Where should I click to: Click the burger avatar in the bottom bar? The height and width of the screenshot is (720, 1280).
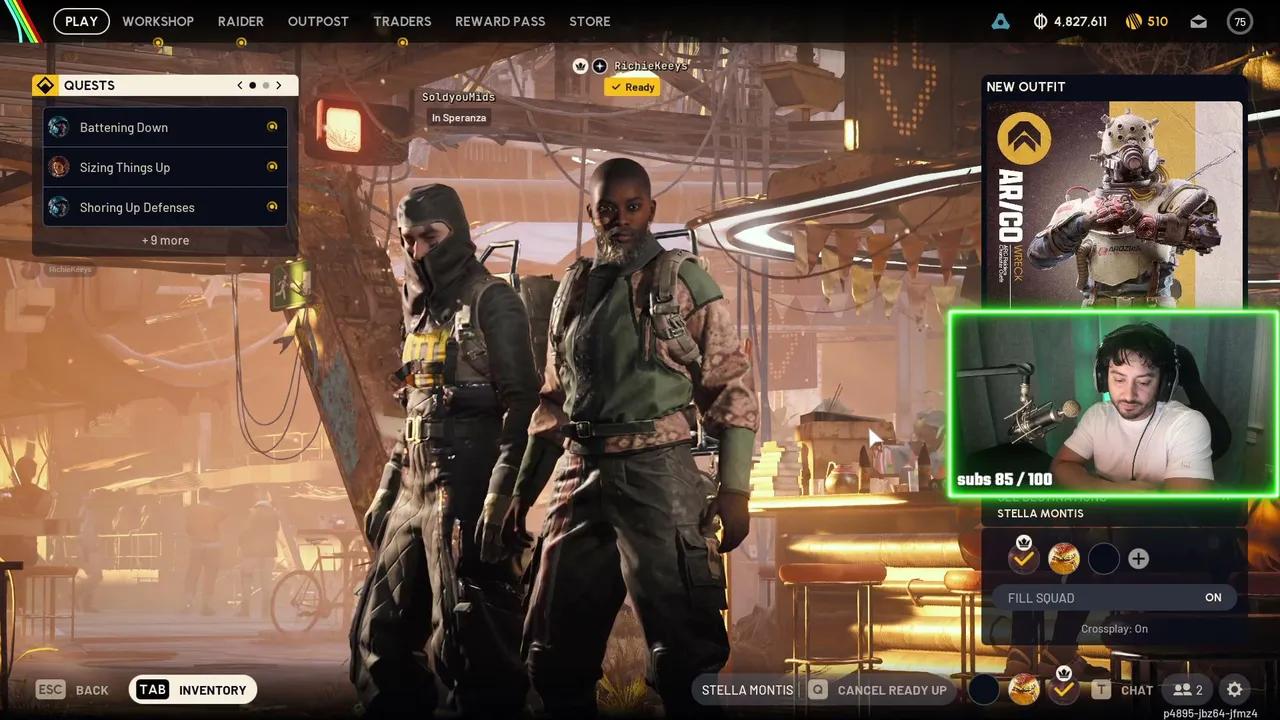coord(1023,689)
